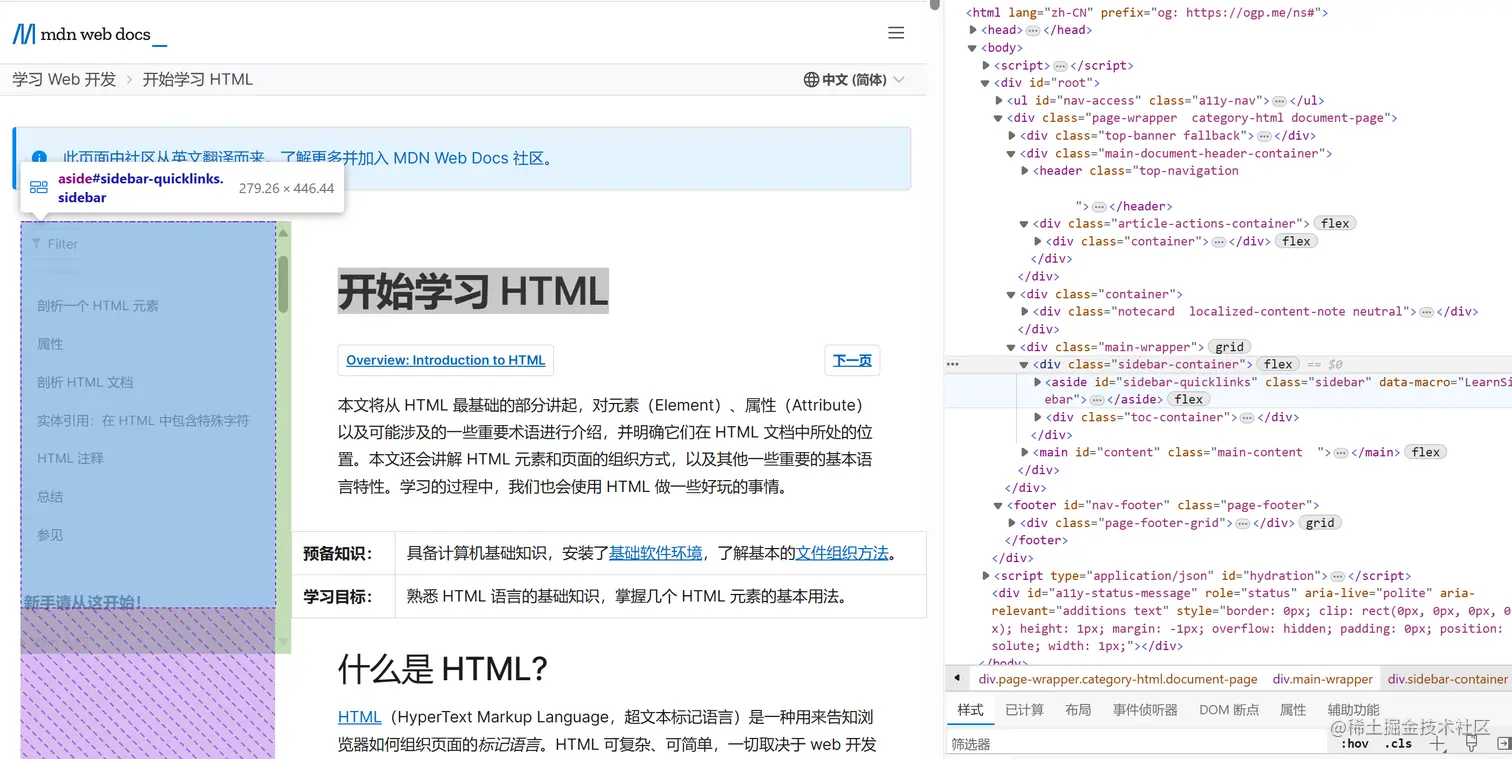Click the HTML 注释 sidebar link

[x=70, y=458]
